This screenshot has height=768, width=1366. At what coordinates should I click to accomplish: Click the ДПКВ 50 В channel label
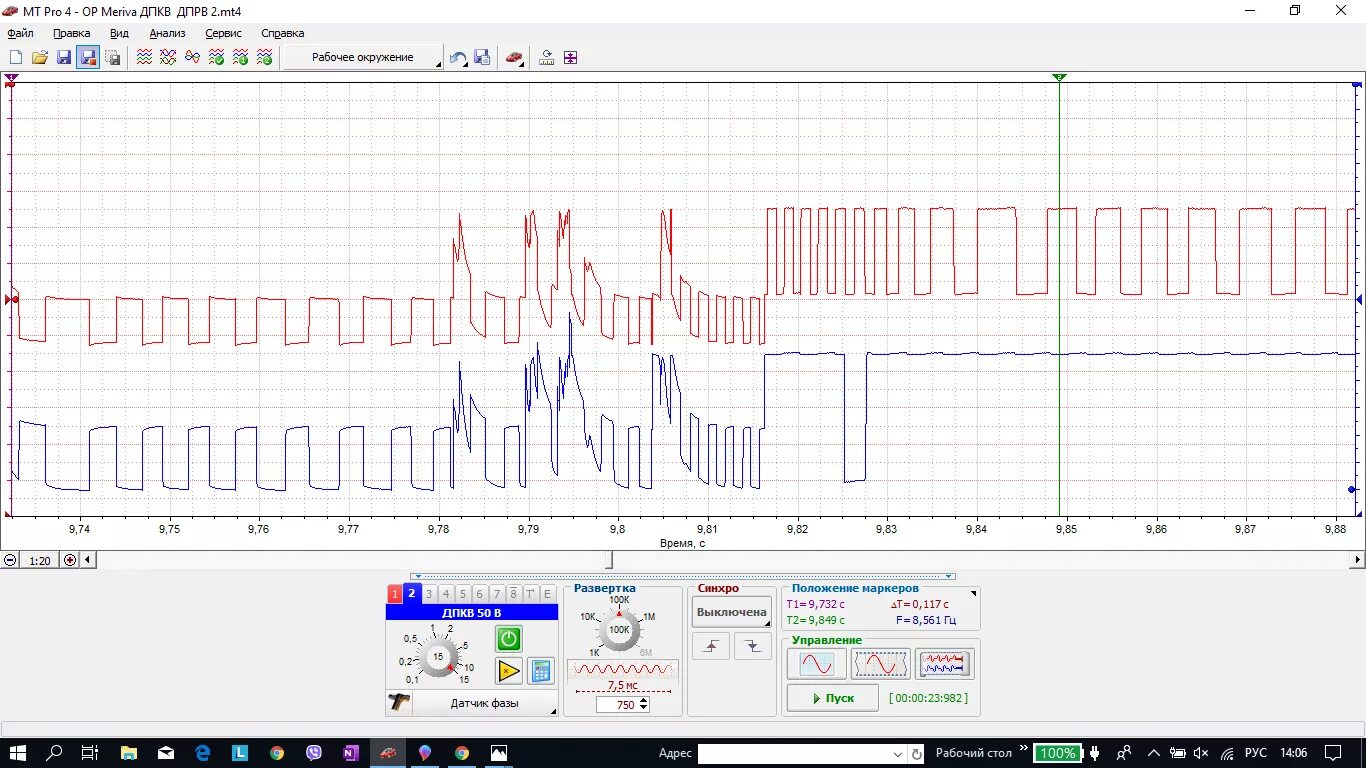point(472,612)
